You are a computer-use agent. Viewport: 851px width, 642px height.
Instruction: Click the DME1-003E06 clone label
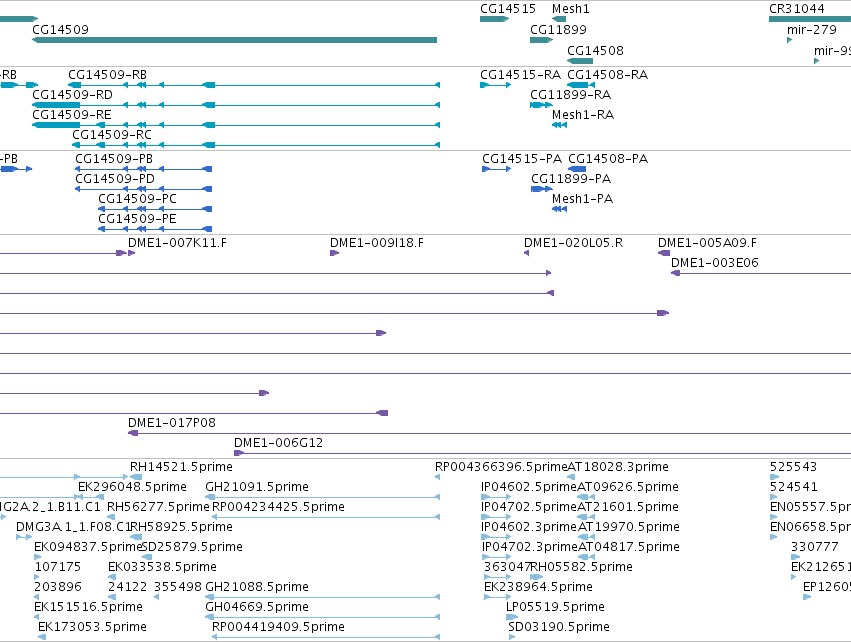tap(715, 263)
